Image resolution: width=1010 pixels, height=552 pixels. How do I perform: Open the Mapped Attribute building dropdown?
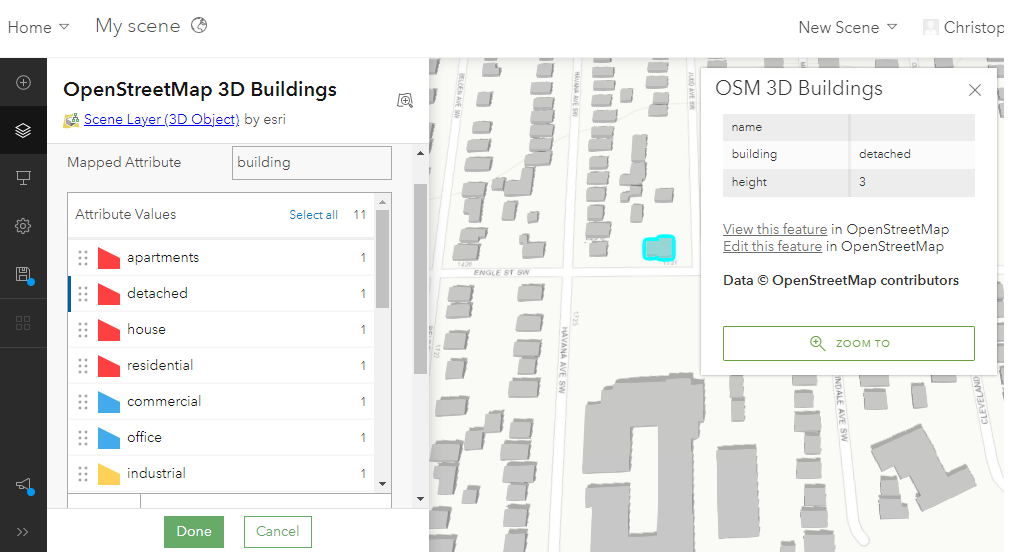click(312, 162)
